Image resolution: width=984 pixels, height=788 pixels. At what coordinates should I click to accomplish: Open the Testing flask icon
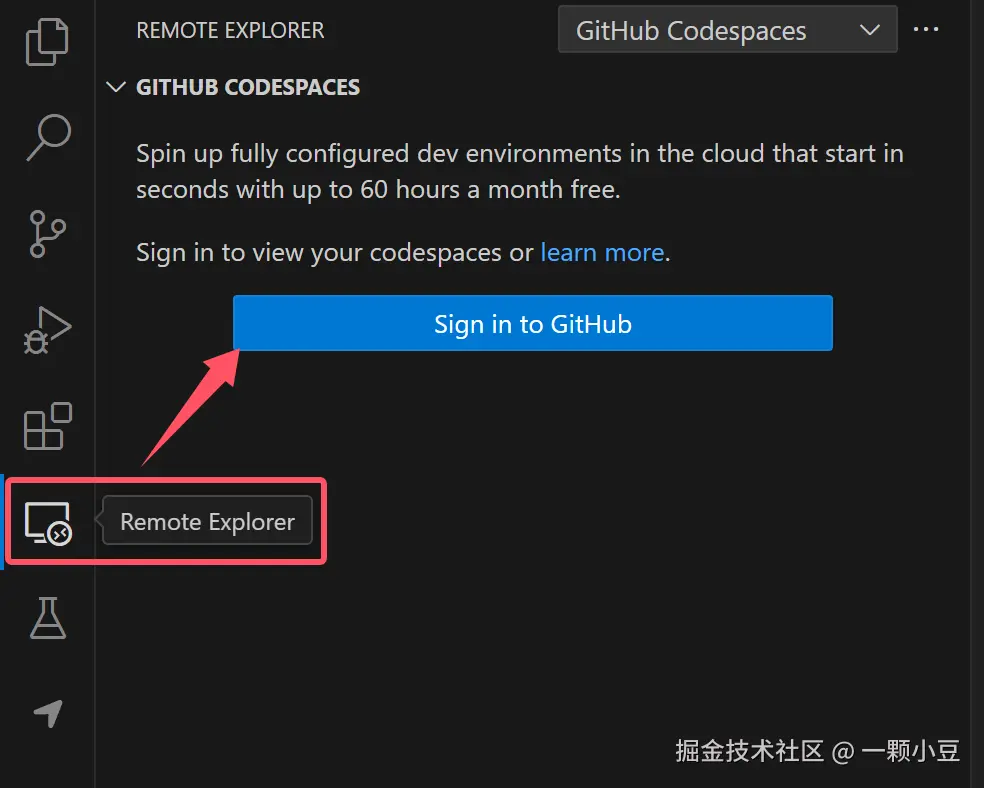pyautogui.click(x=47, y=618)
